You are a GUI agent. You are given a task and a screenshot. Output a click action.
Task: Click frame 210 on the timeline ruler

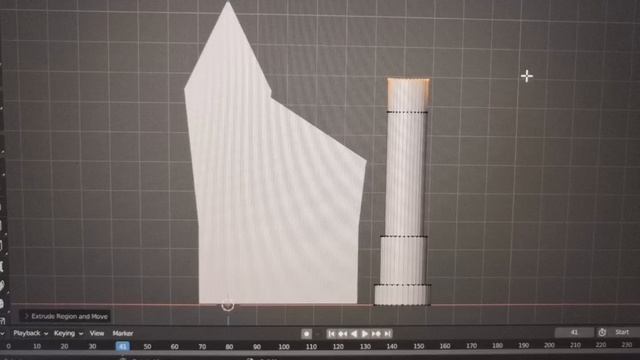(x=575, y=345)
